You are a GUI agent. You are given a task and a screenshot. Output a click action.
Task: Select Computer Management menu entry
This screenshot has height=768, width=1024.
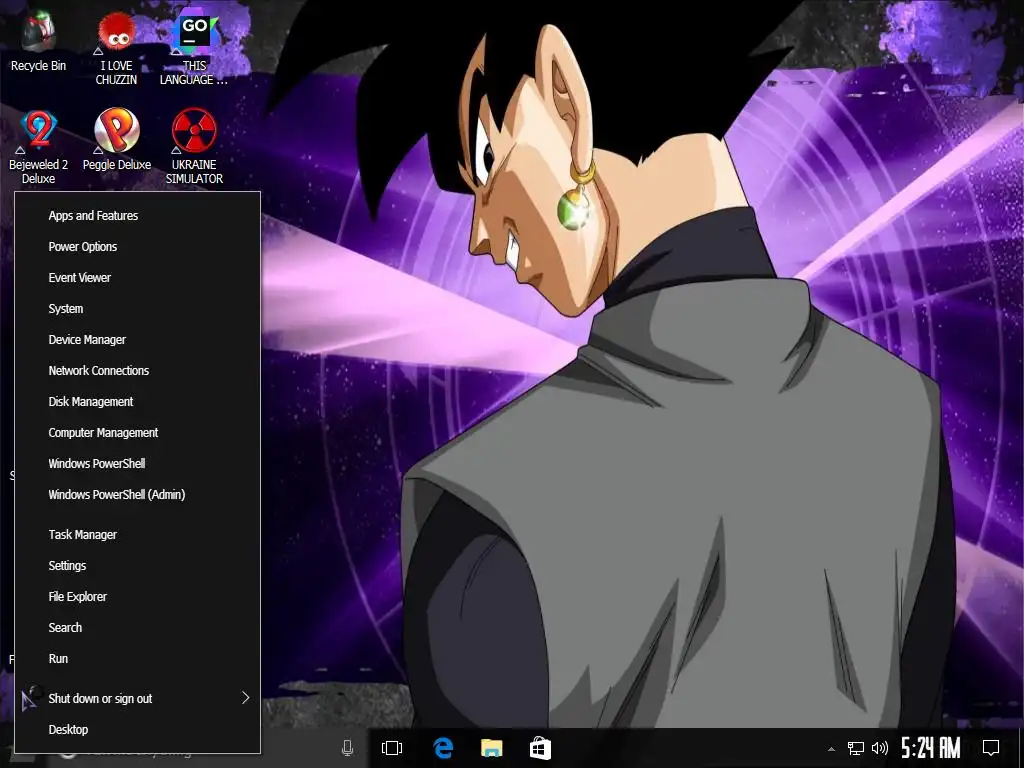[x=138, y=433]
